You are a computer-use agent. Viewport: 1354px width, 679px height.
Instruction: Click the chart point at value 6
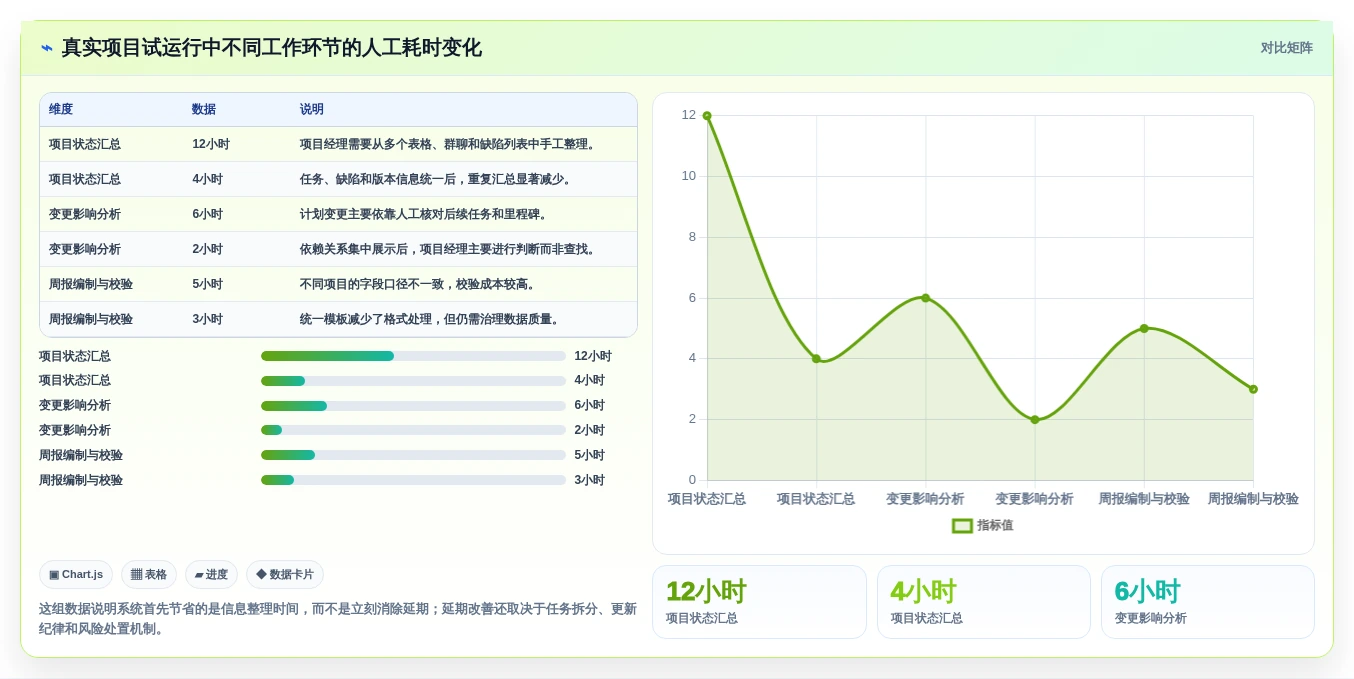tap(925, 298)
